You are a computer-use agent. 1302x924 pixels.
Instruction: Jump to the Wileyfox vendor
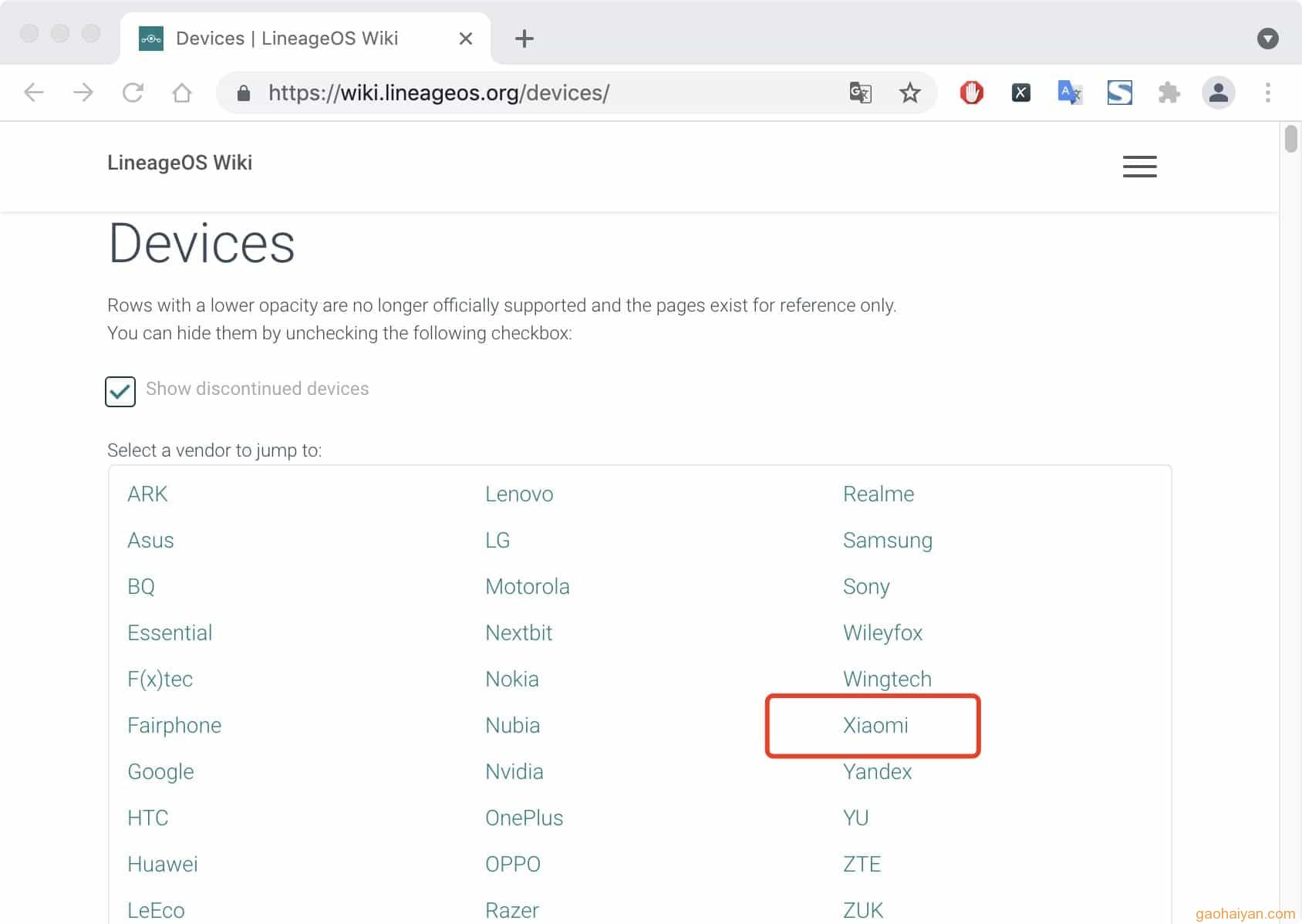pyautogui.click(x=882, y=632)
